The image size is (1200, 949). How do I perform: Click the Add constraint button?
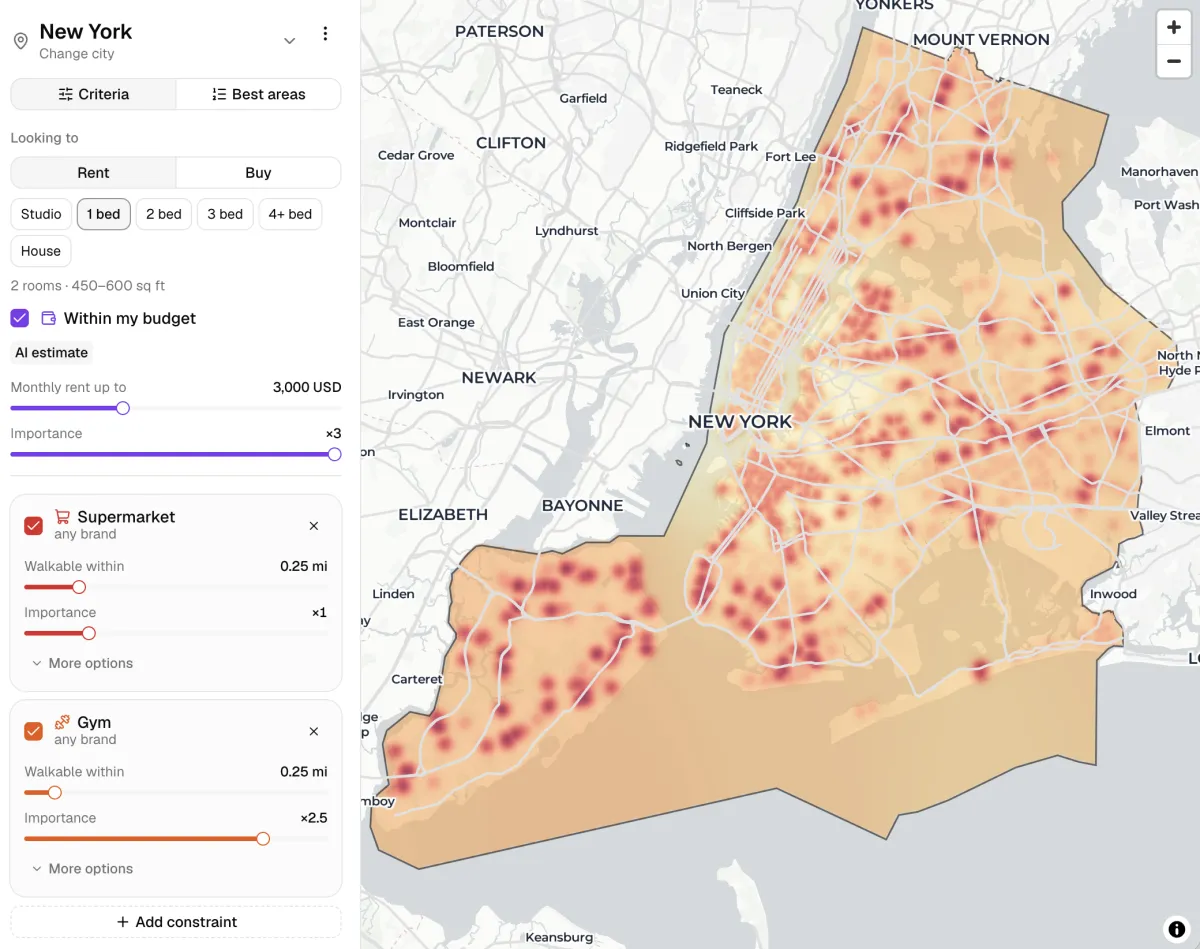pyautogui.click(x=176, y=922)
